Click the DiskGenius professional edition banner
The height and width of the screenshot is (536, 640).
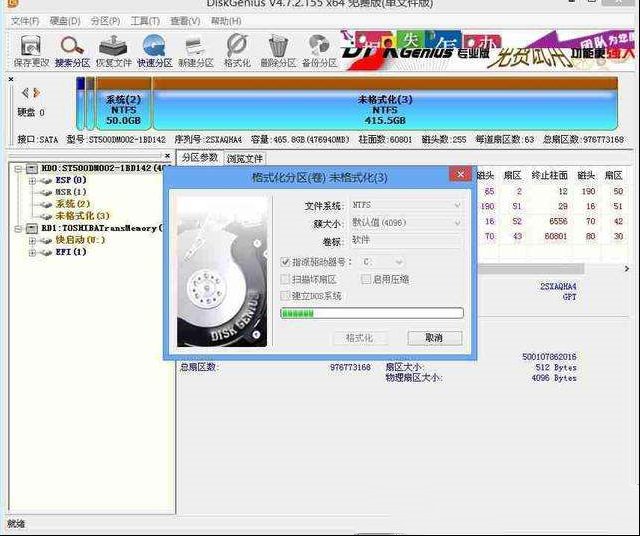[x=488, y=50]
